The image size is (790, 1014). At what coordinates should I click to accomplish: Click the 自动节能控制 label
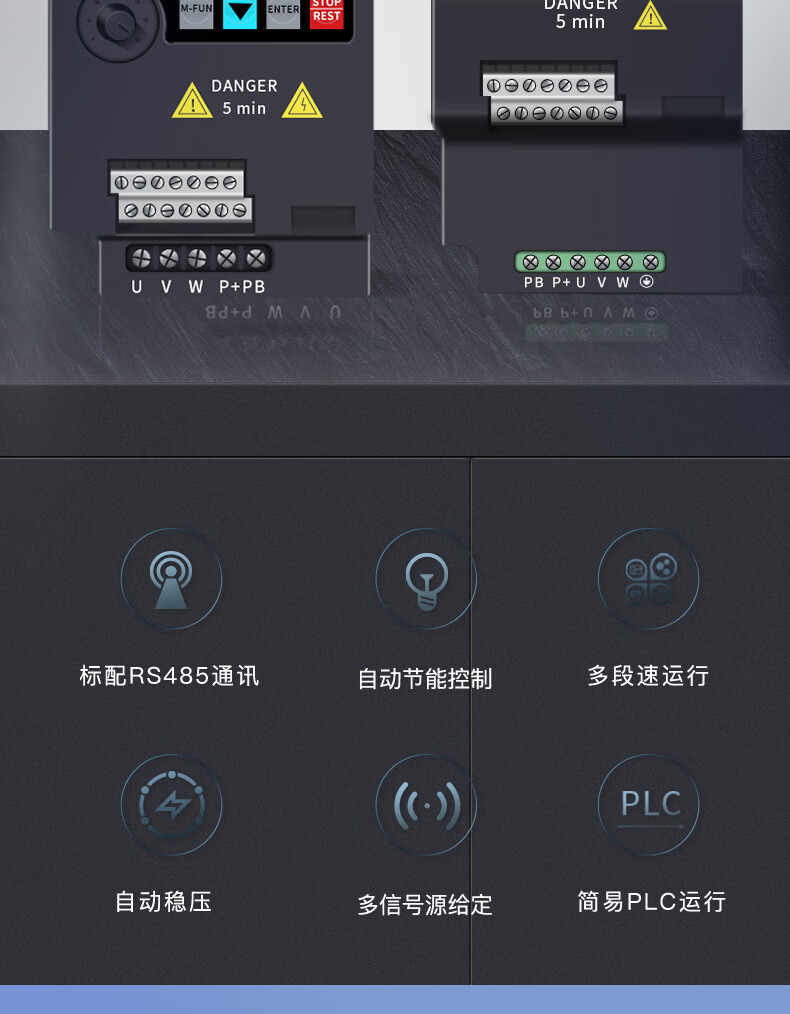tap(425, 679)
